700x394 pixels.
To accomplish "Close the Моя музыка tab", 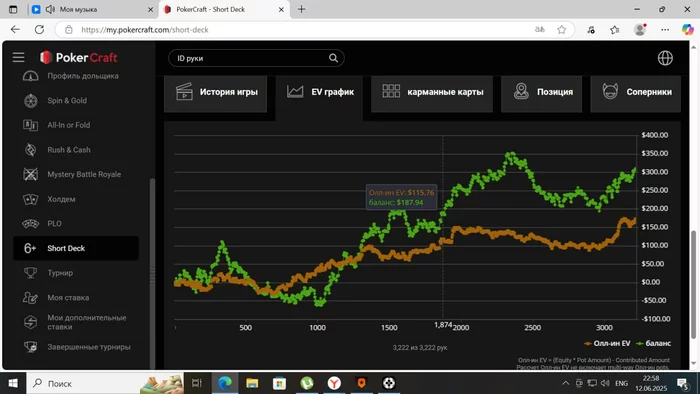I will point(150,9).
